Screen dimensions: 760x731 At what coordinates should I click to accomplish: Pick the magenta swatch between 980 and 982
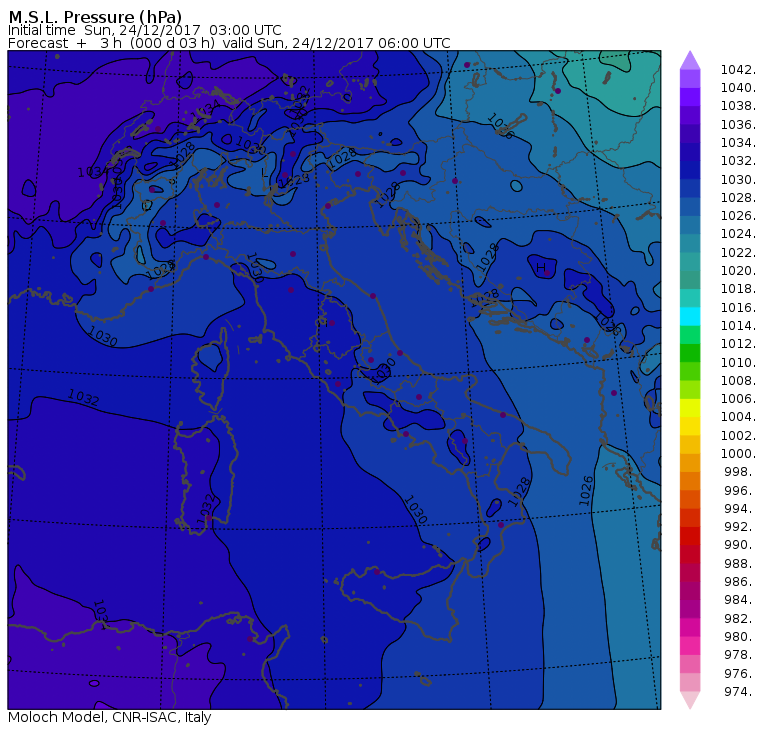tap(690, 628)
